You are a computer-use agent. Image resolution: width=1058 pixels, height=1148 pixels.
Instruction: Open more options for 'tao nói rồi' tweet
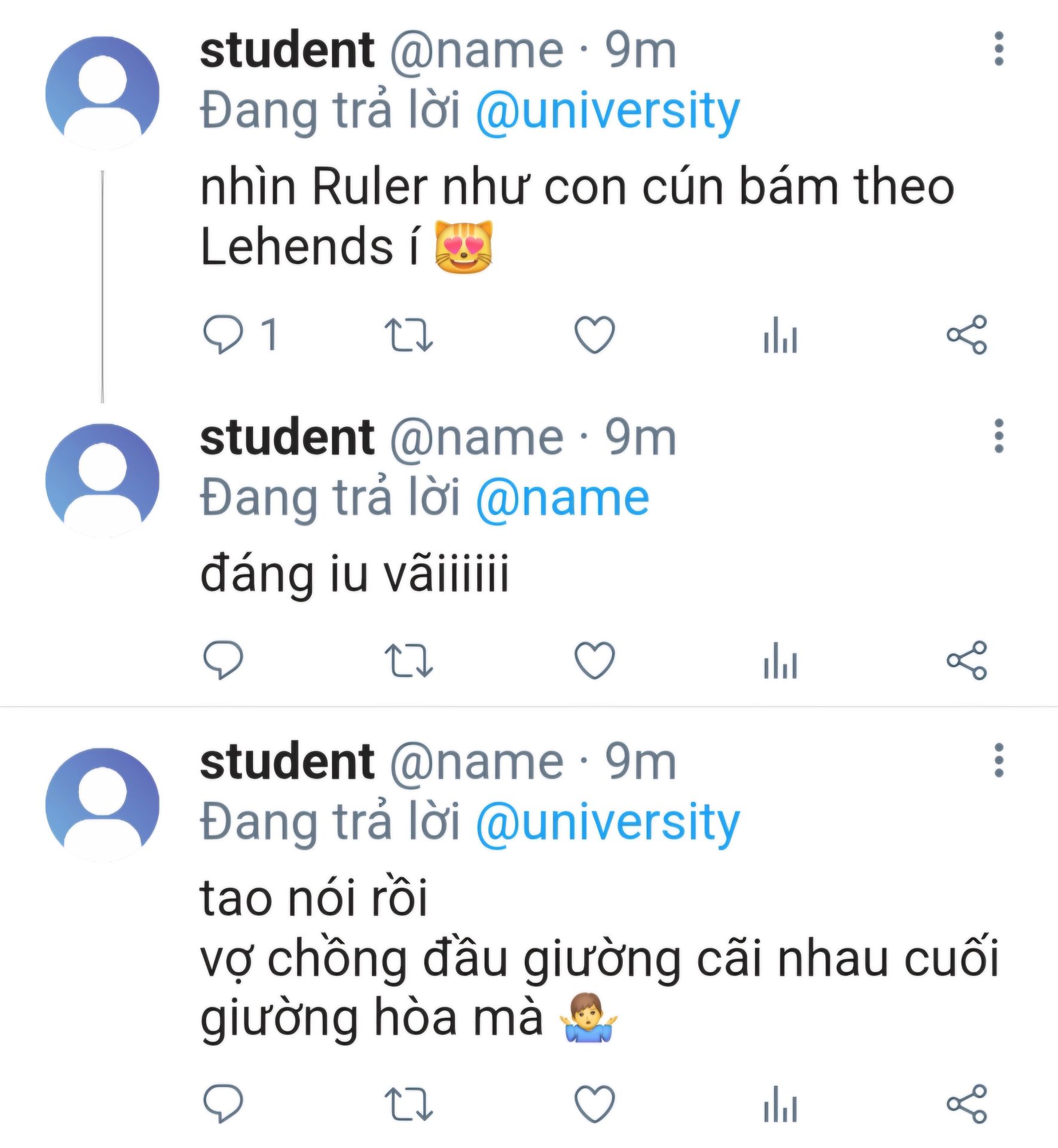(998, 761)
